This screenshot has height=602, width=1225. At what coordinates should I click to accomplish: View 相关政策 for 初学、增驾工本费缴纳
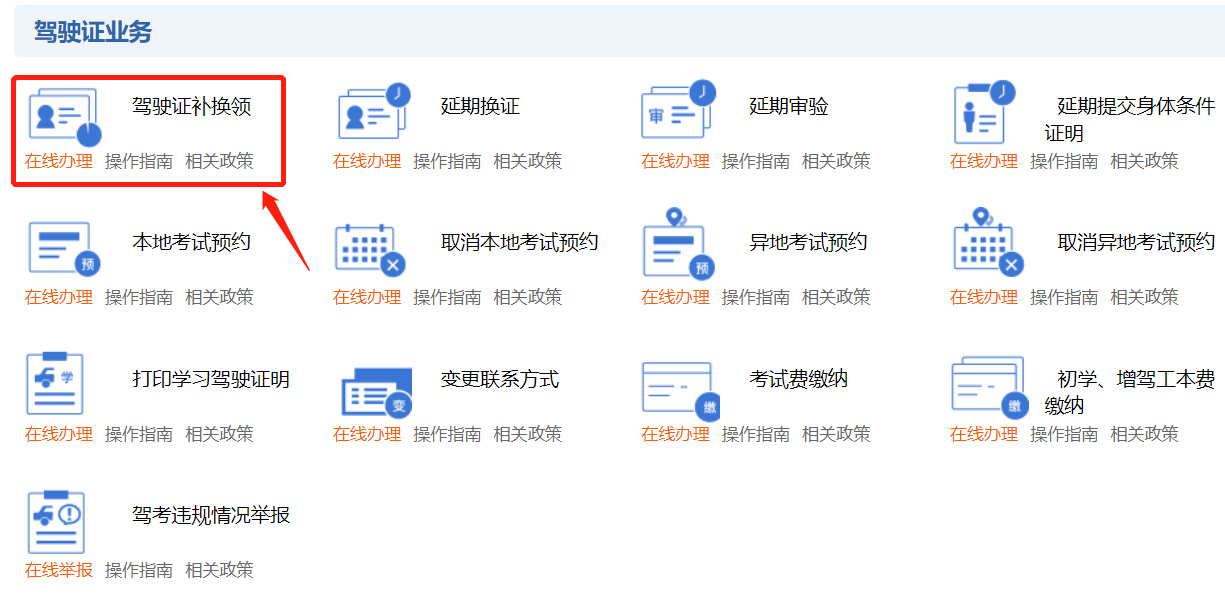click(x=1144, y=434)
